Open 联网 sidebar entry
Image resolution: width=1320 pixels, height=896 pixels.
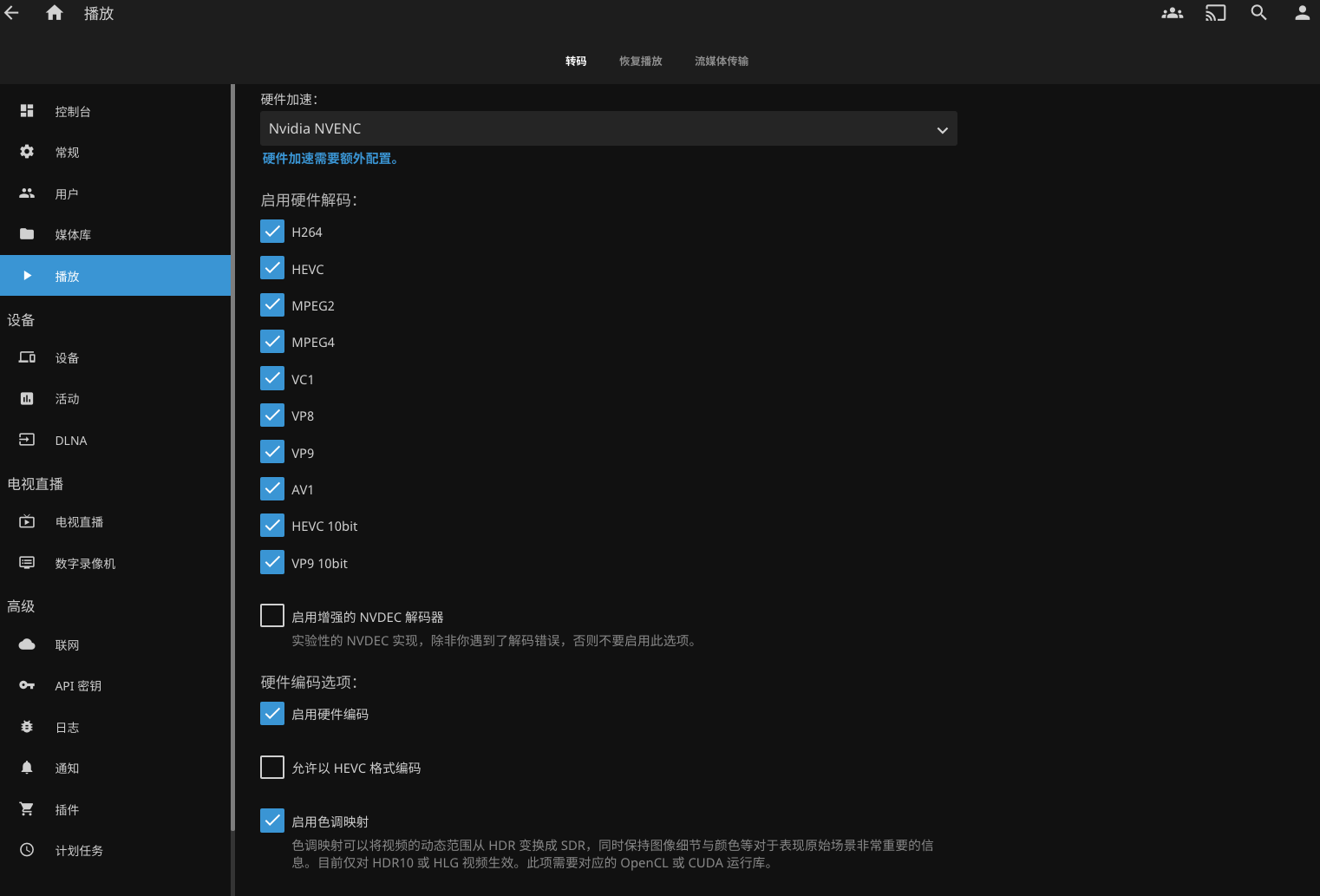pos(115,644)
